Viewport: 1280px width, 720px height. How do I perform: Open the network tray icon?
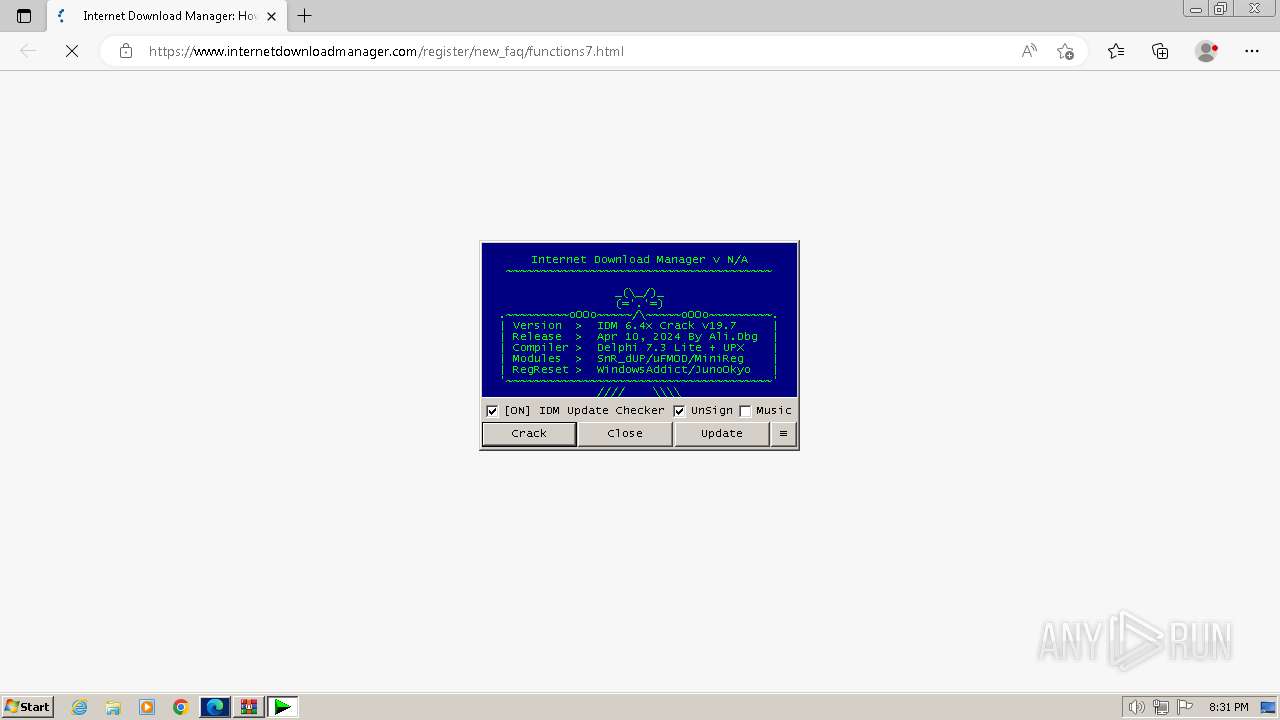1161,707
